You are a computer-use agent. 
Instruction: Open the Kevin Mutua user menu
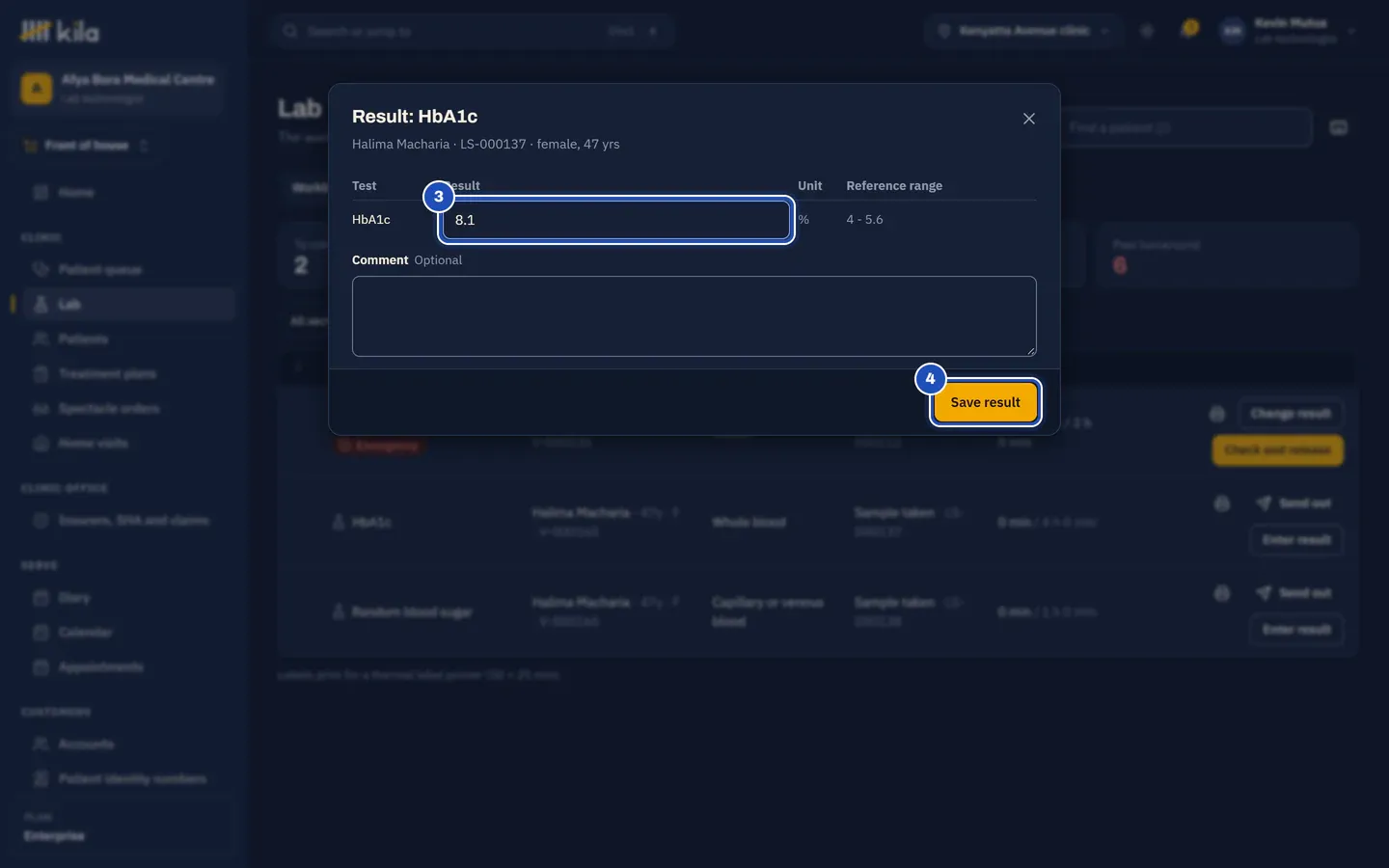(1288, 31)
